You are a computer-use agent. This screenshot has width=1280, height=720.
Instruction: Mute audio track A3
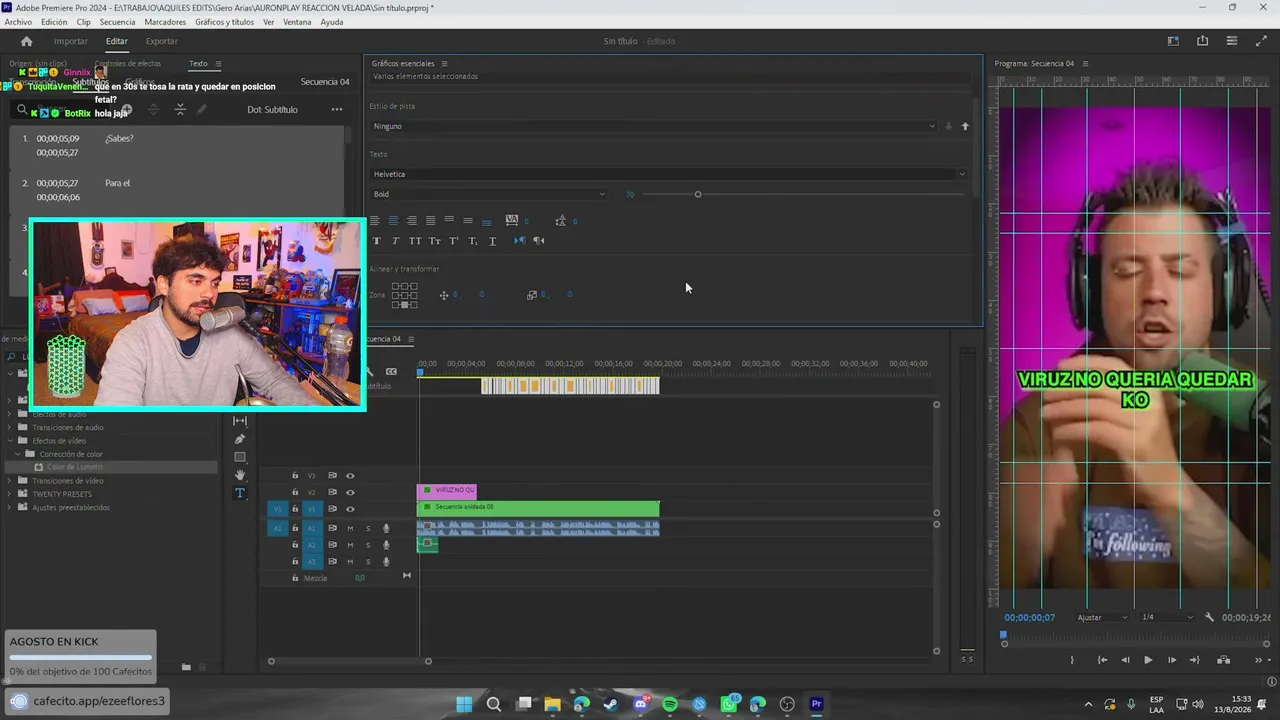coord(350,561)
